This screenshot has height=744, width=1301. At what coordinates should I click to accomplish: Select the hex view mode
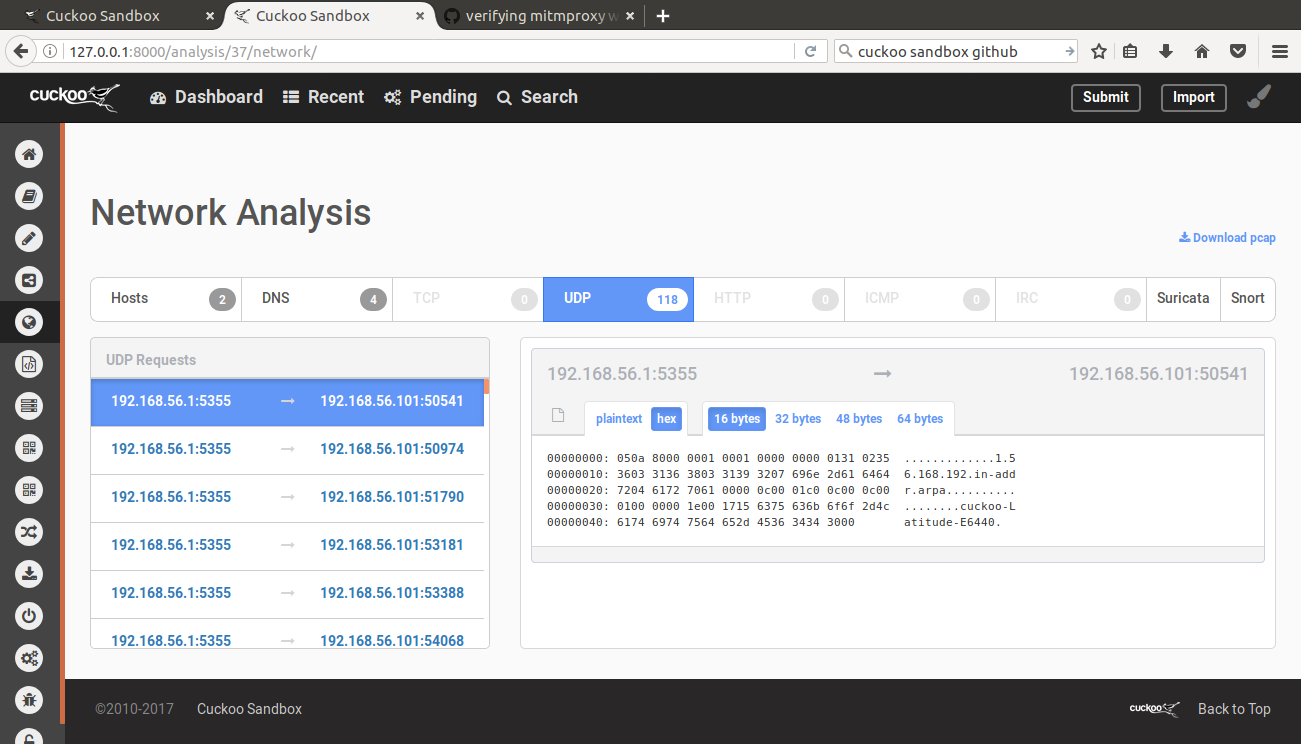pos(666,419)
